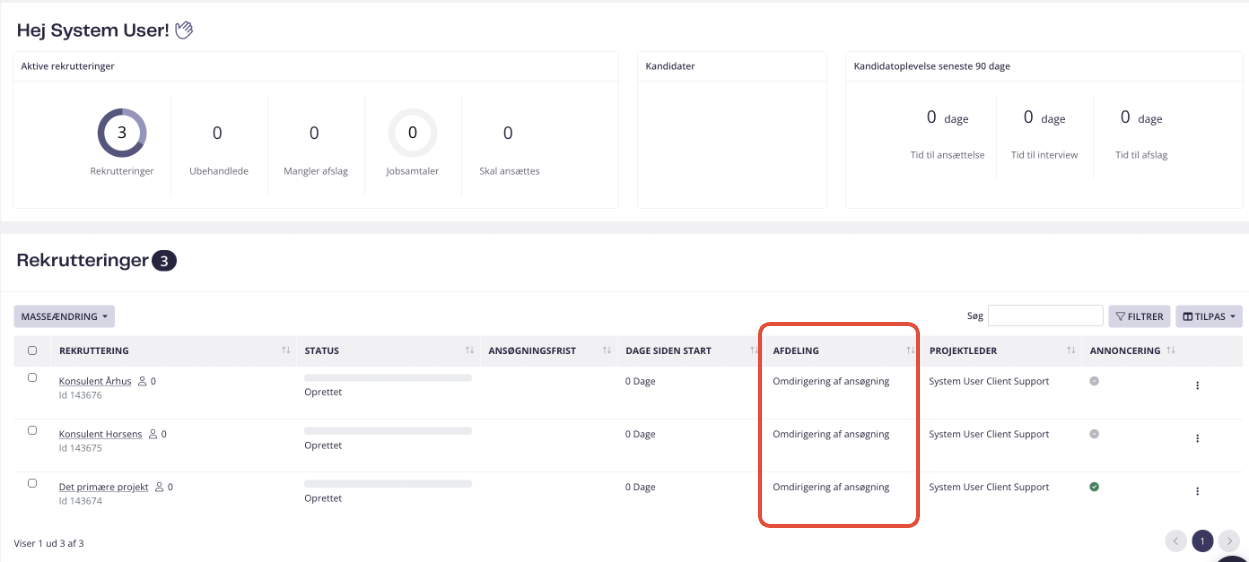Click progress bar for Det primære projekt status
The image size is (1249, 562).
pyautogui.click(x=388, y=484)
